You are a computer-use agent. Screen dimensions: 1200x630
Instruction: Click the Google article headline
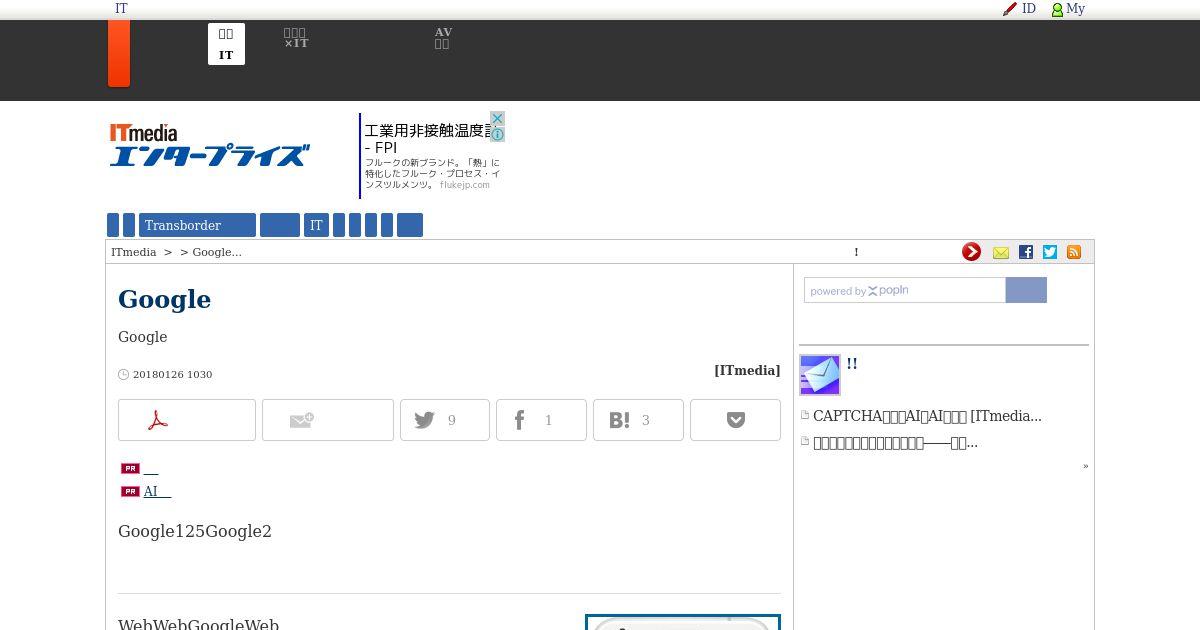tap(164, 299)
